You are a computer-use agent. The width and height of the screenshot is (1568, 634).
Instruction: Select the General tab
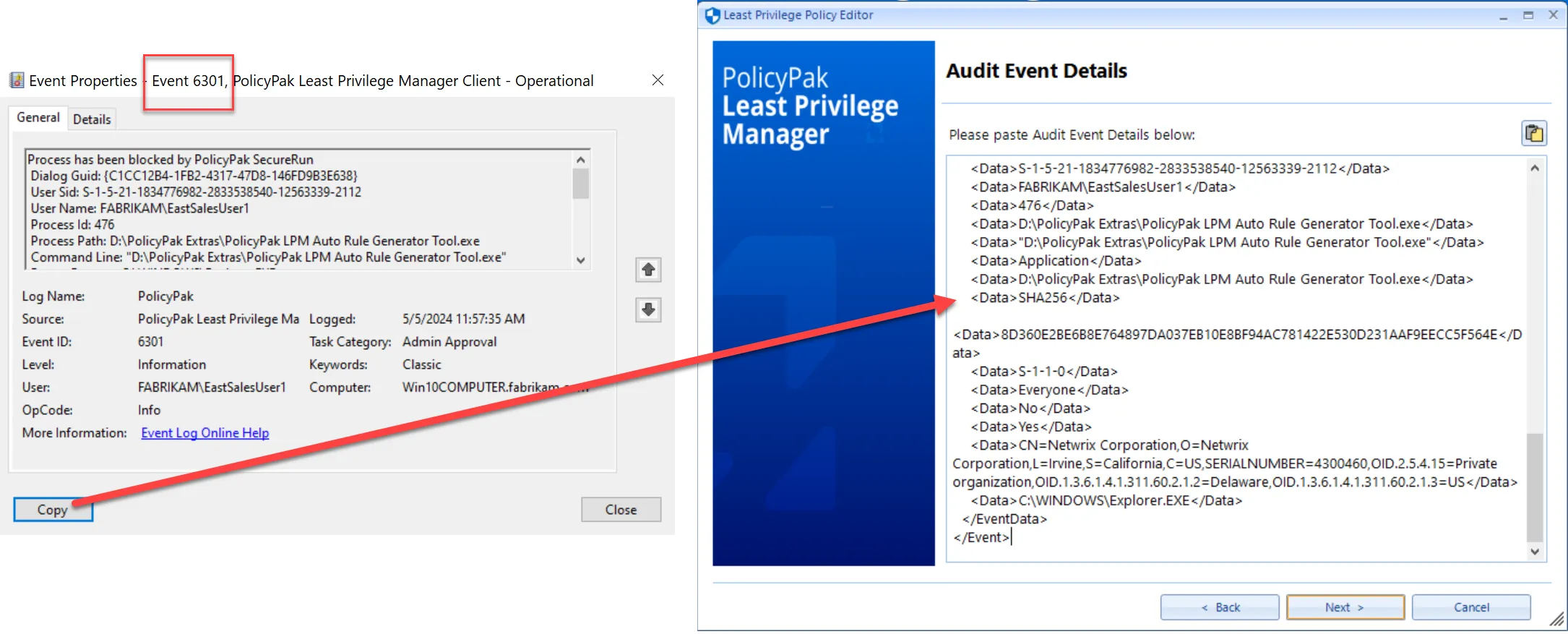click(38, 118)
